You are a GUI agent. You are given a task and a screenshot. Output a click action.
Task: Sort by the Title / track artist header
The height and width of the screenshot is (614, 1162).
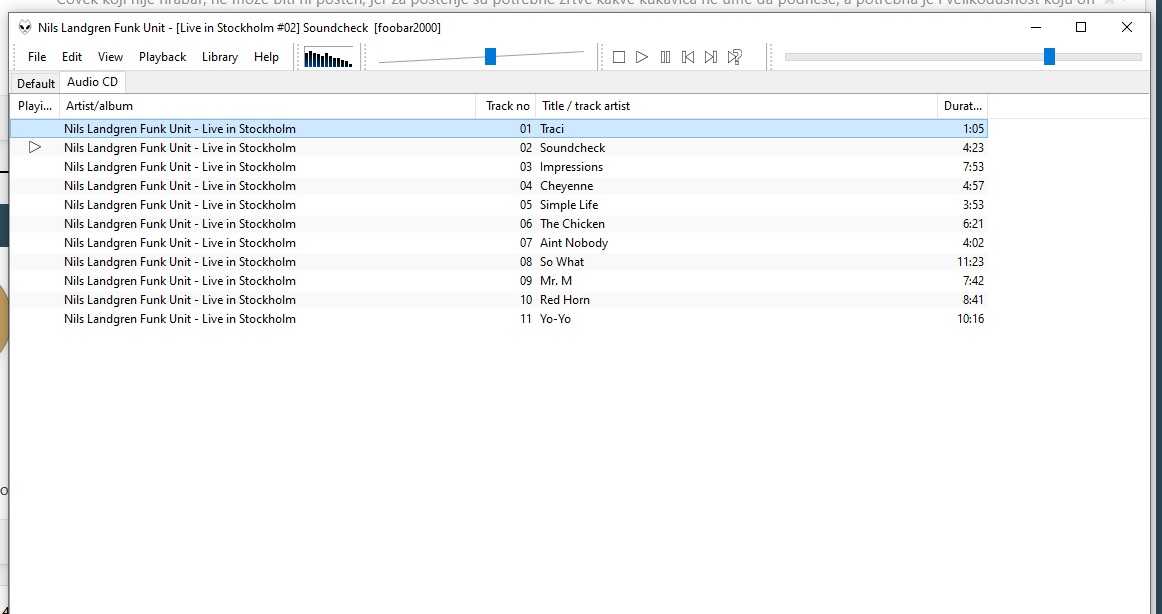(737, 106)
